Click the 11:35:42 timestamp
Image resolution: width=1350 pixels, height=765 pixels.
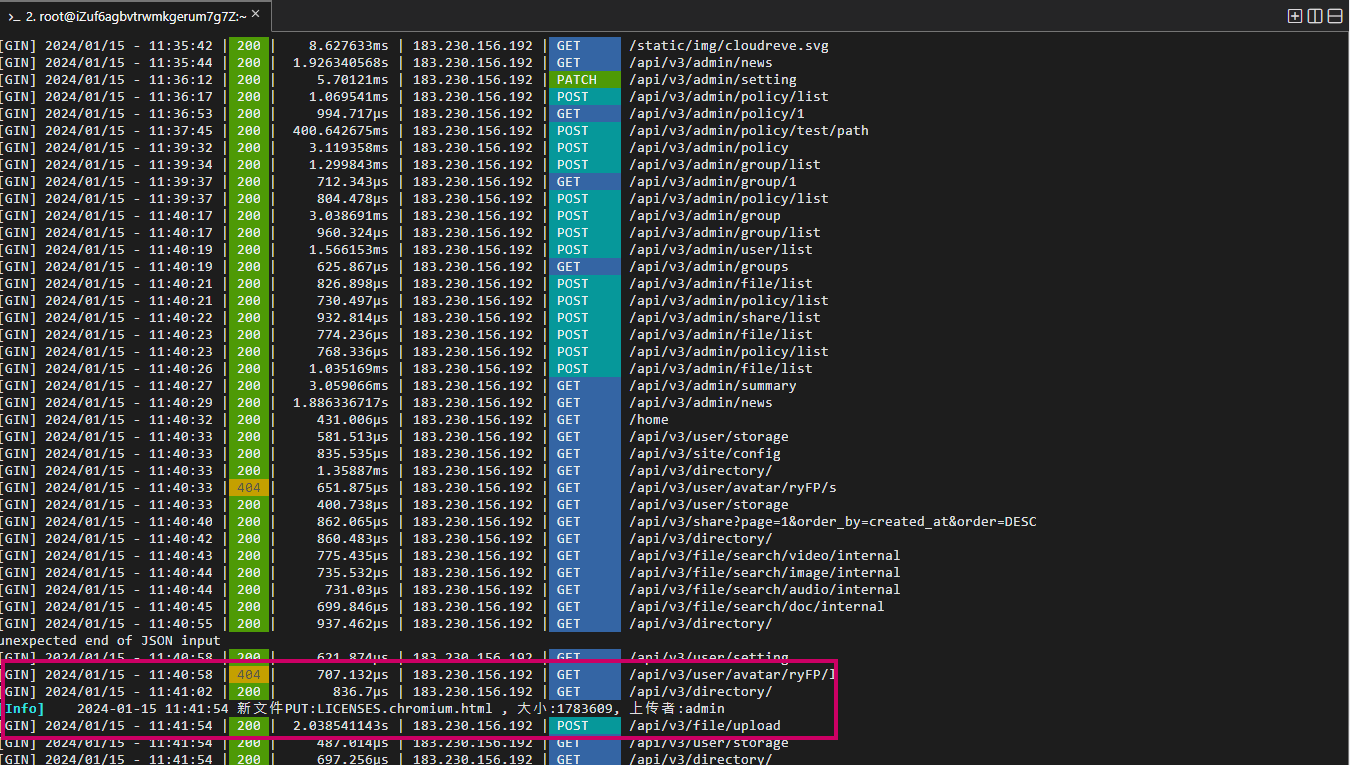[x=181, y=46]
